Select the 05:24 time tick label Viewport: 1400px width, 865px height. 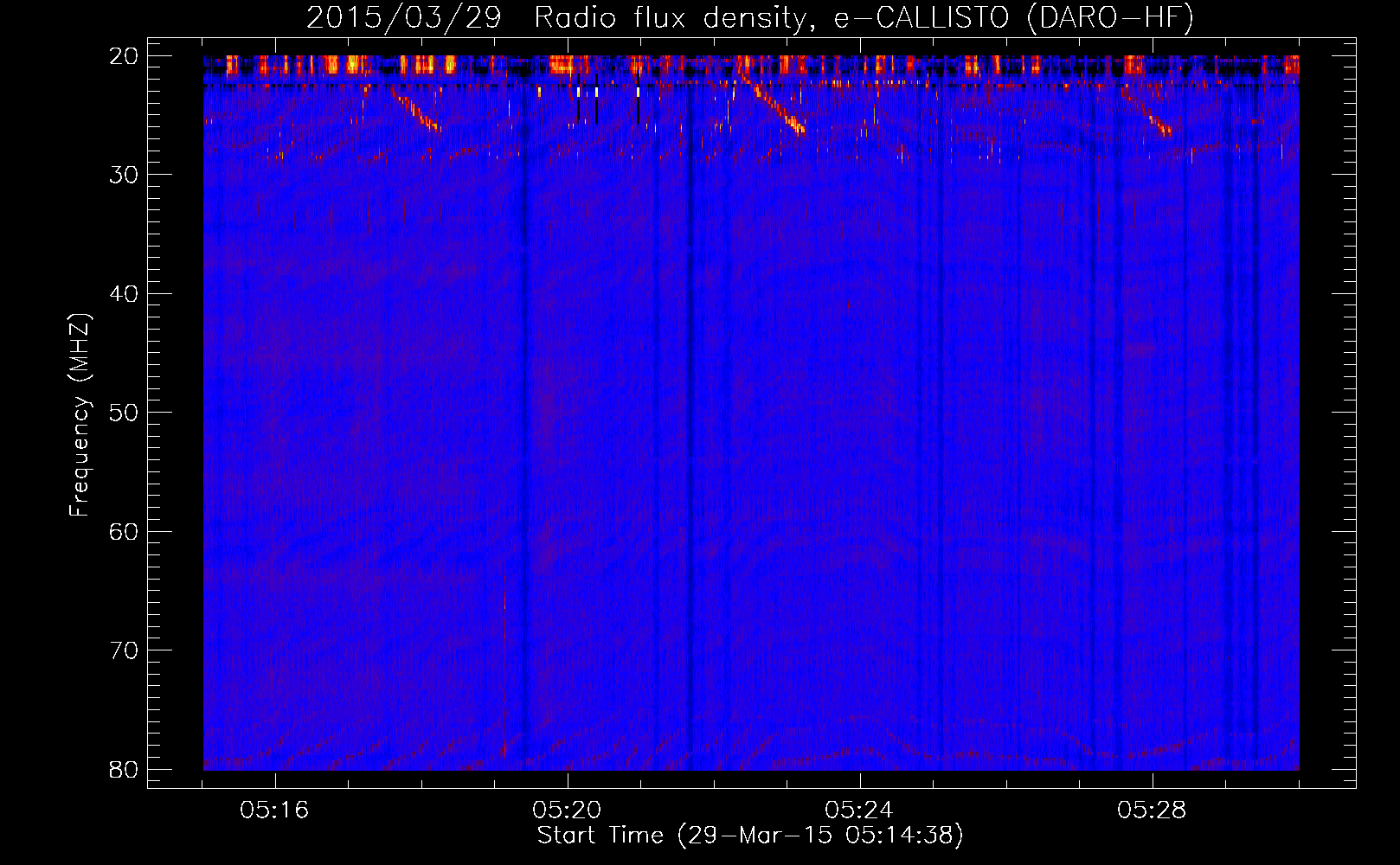pyautogui.click(x=859, y=811)
